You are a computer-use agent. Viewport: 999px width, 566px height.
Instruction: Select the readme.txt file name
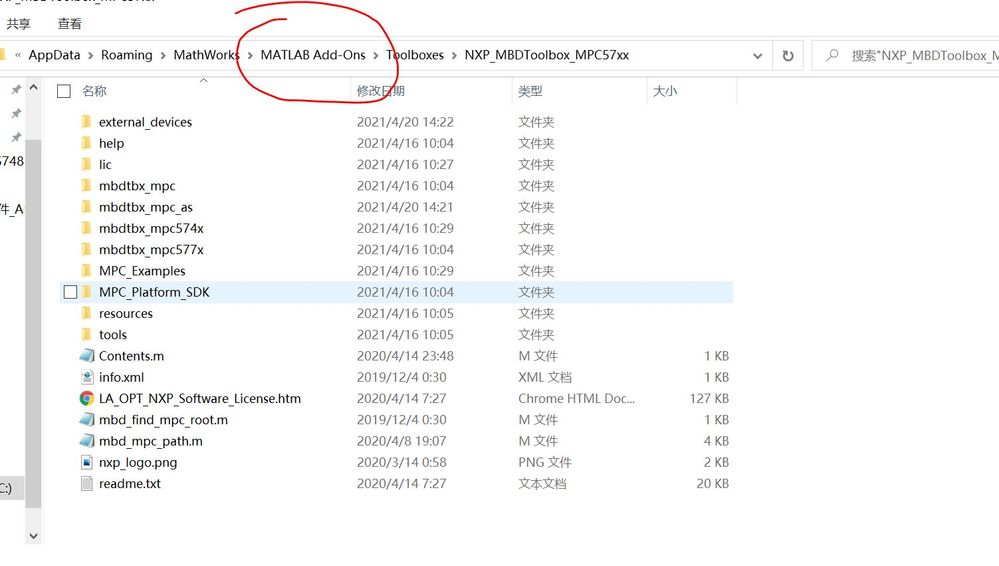(x=130, y=484)
